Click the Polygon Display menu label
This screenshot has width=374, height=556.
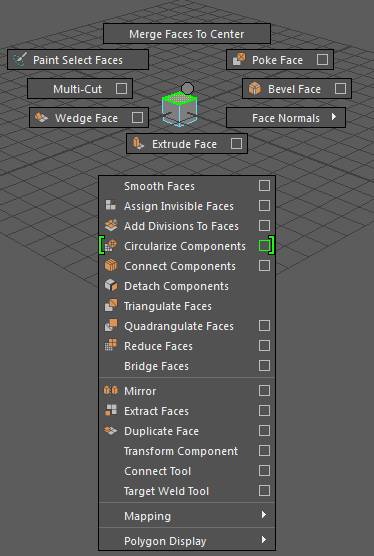165,541
